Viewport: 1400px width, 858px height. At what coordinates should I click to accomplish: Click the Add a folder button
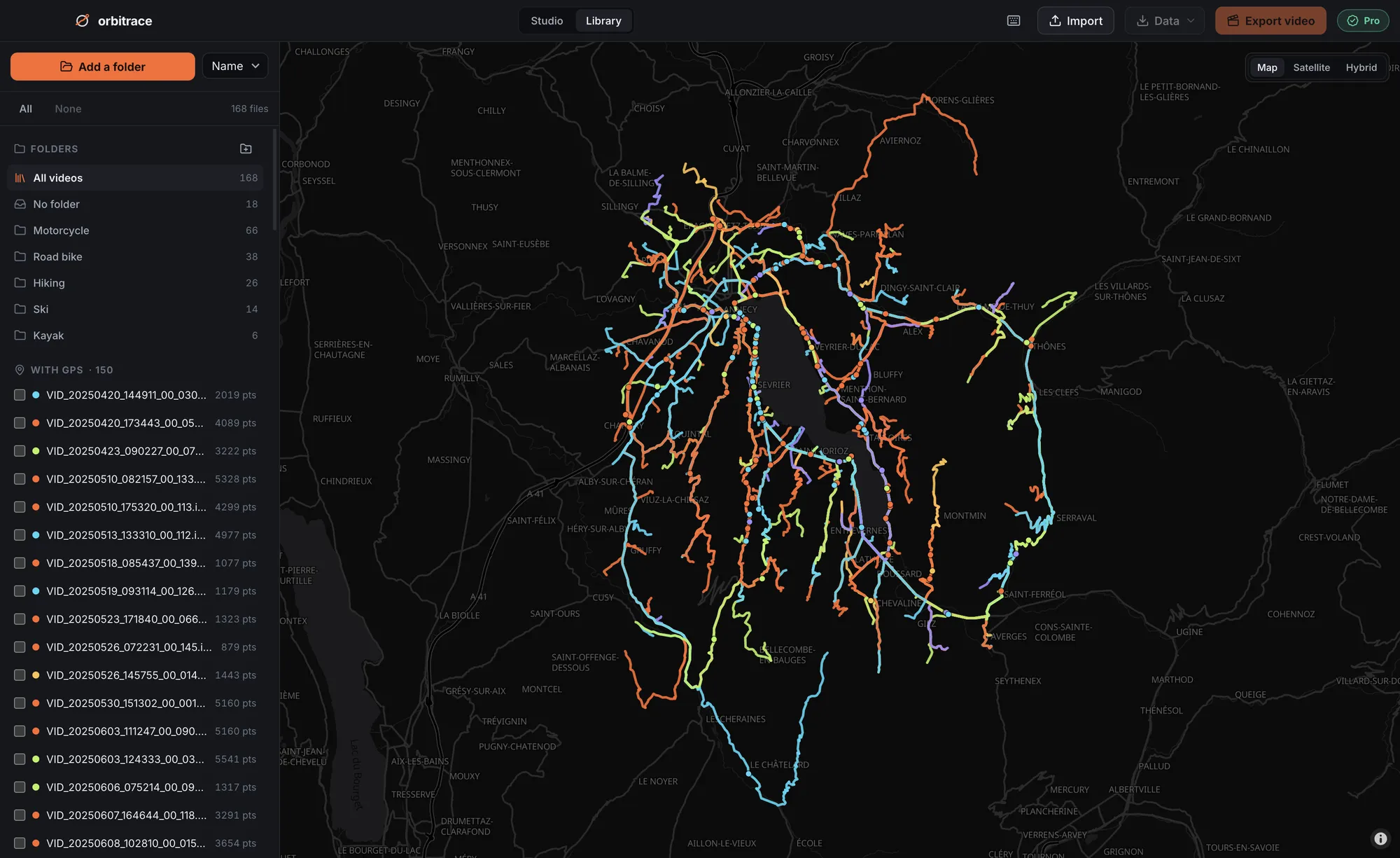(103, 67)
